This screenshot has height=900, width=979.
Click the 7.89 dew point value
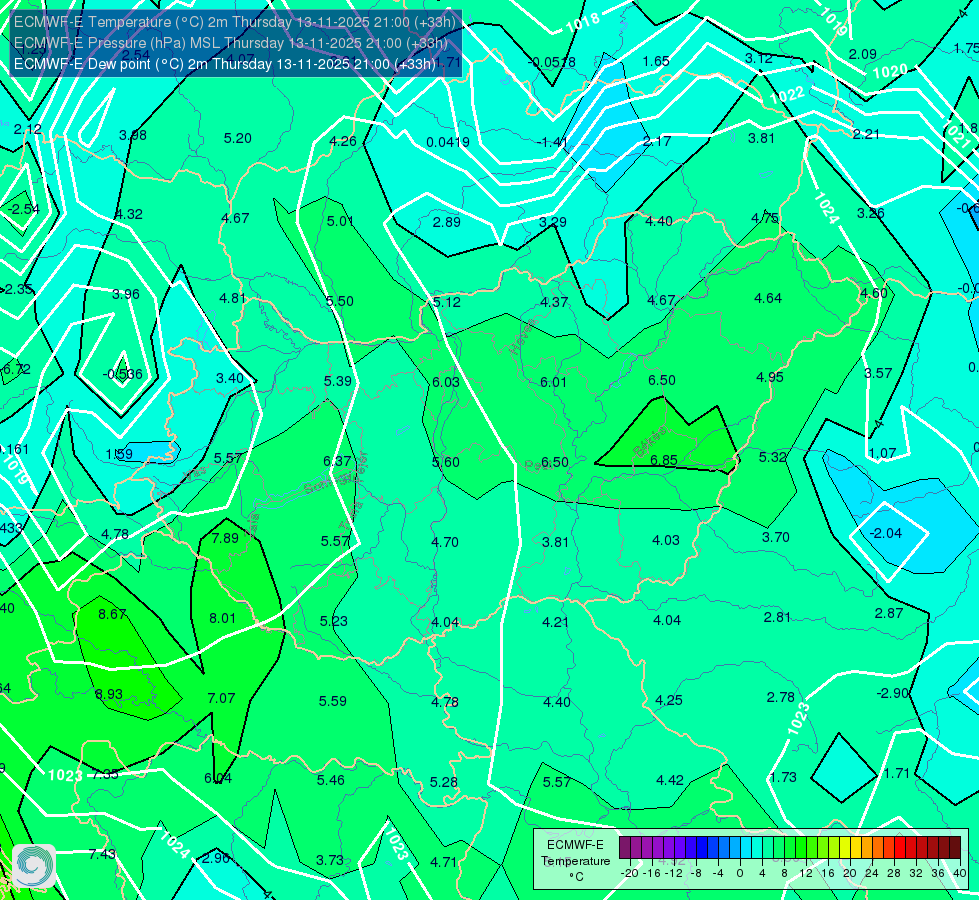point(225,538)
